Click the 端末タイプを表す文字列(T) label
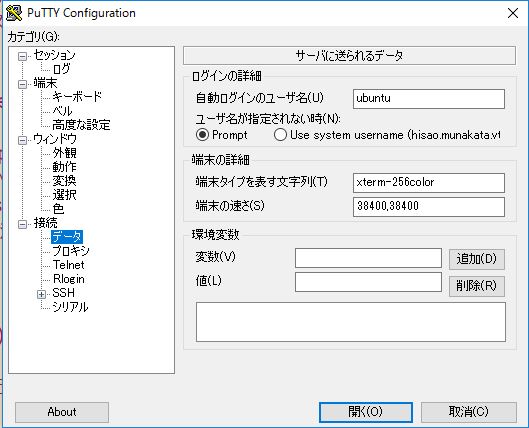529x428 pixels. click(x=262, y=182)
